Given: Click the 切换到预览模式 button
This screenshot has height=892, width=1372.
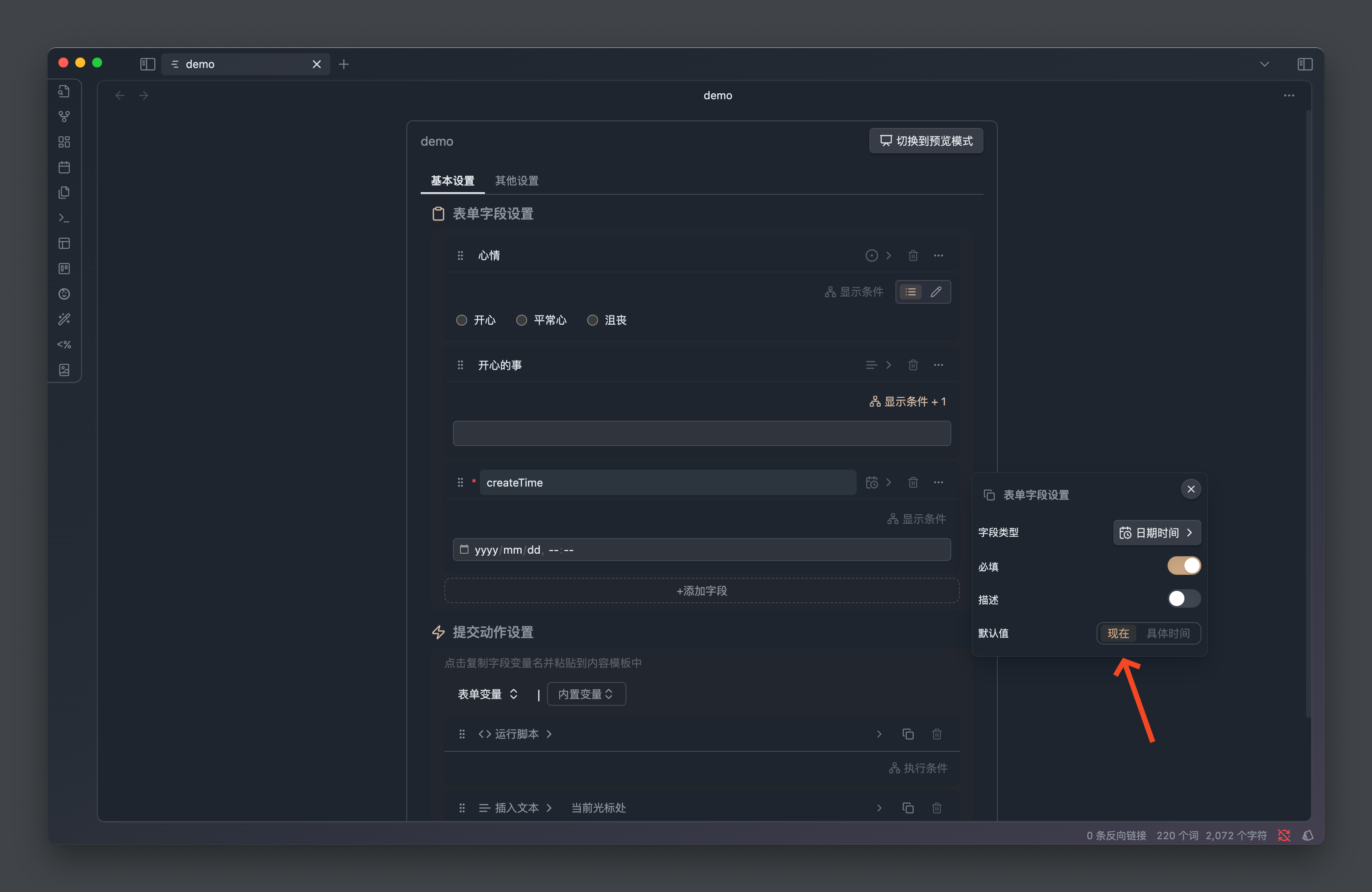Looking at the screenshot, I should click(926, 141).
